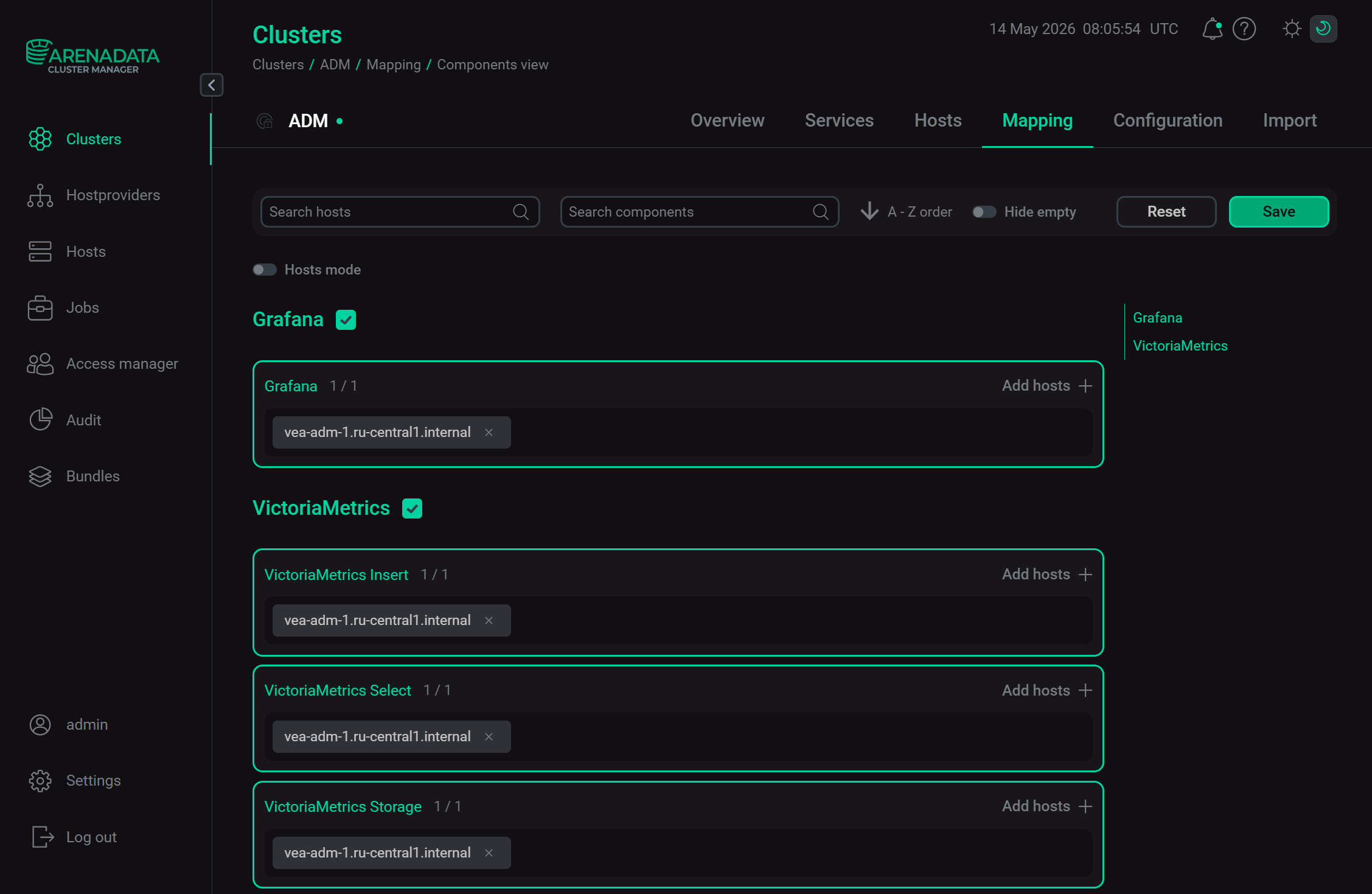
Task: Switch to light theme sun icon
Action: coord(1292,29)
